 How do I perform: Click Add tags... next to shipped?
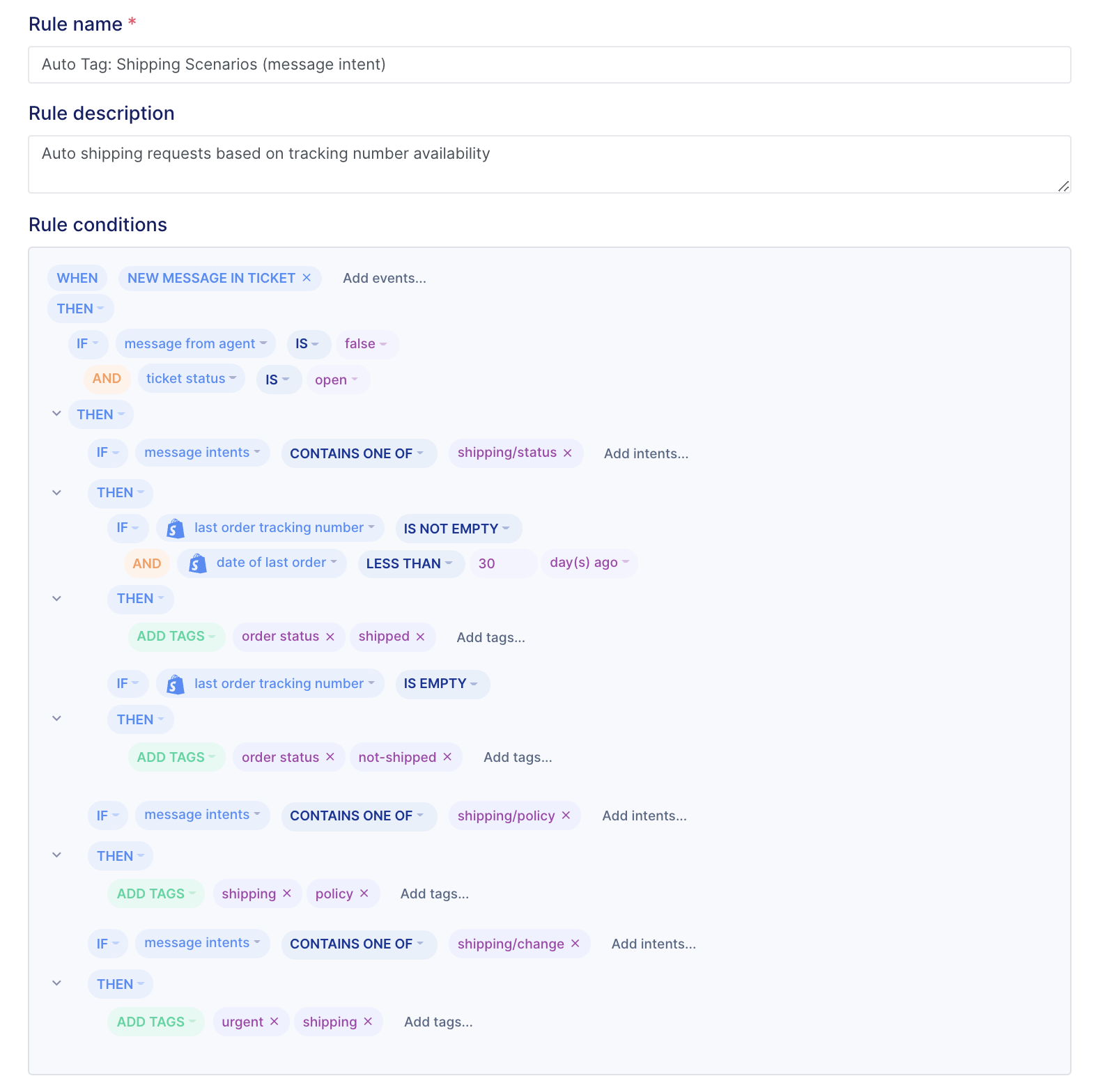(x=491, y=637)
